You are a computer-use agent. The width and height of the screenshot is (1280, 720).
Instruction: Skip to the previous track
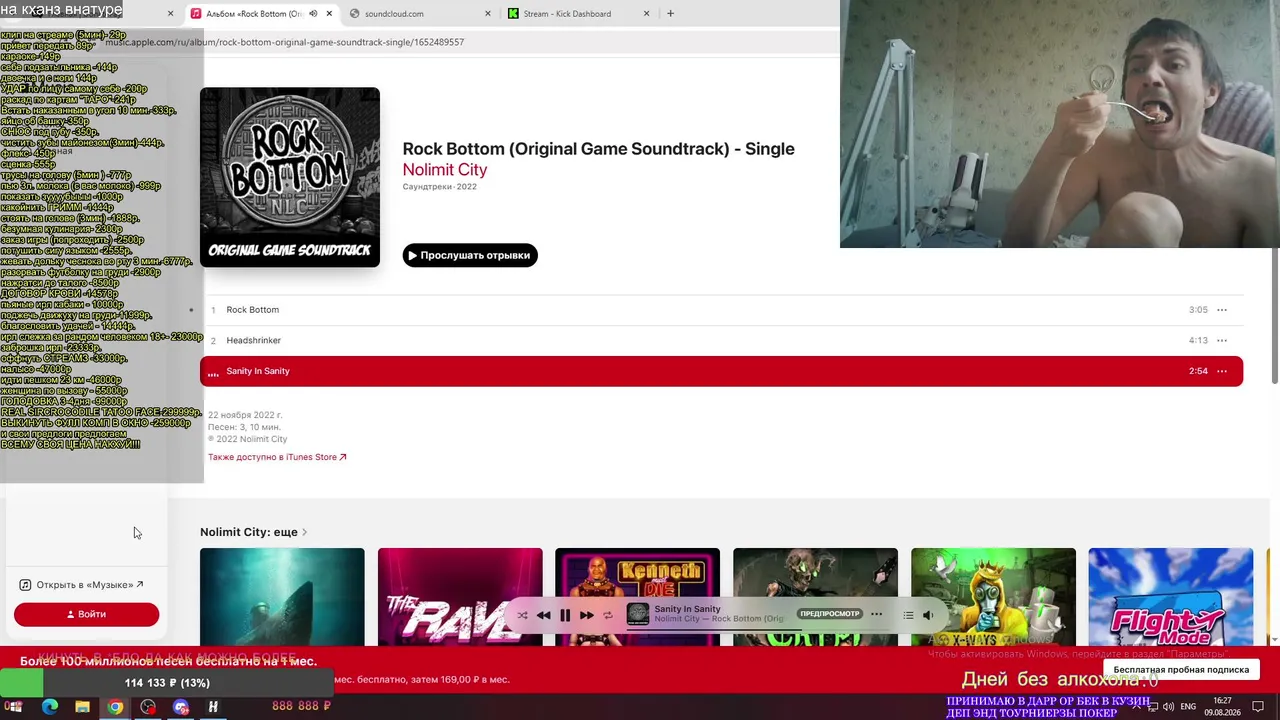(x=543, y=615)
